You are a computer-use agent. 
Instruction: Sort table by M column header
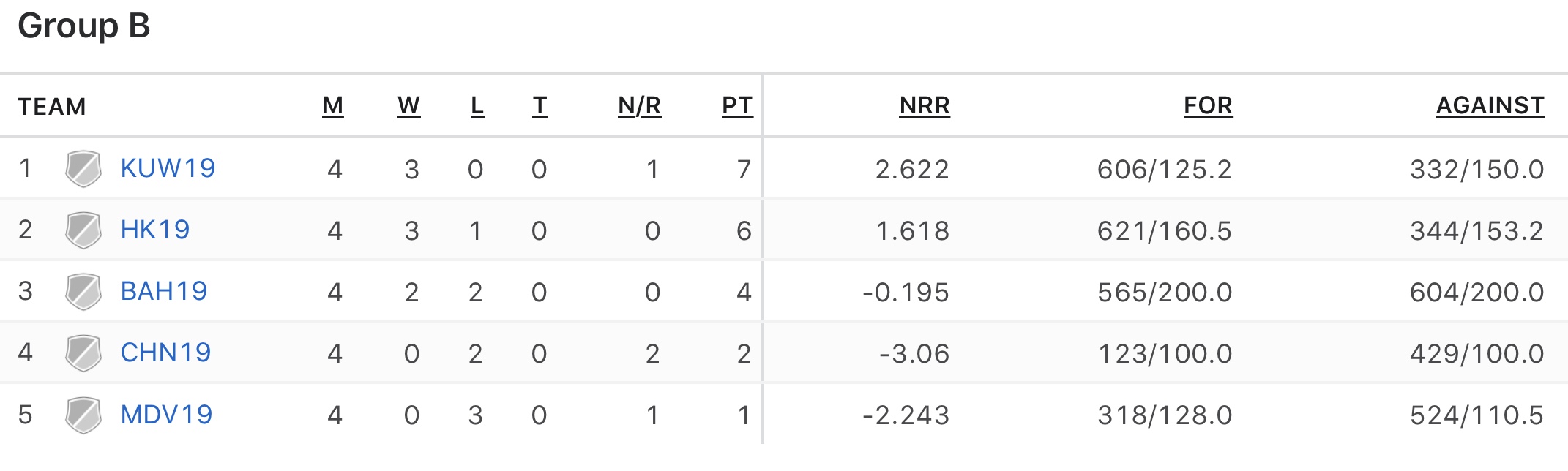pyautogui.click(x=333, y=106)
